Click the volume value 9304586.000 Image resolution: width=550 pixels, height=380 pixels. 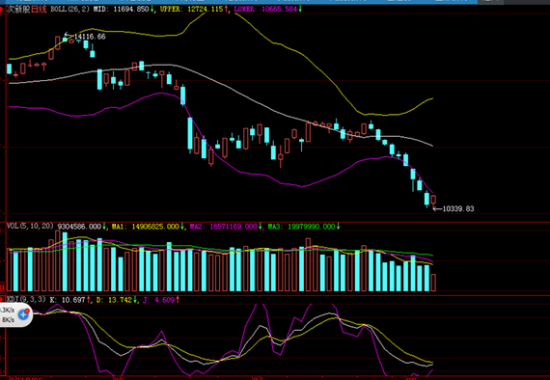point(81,227)
